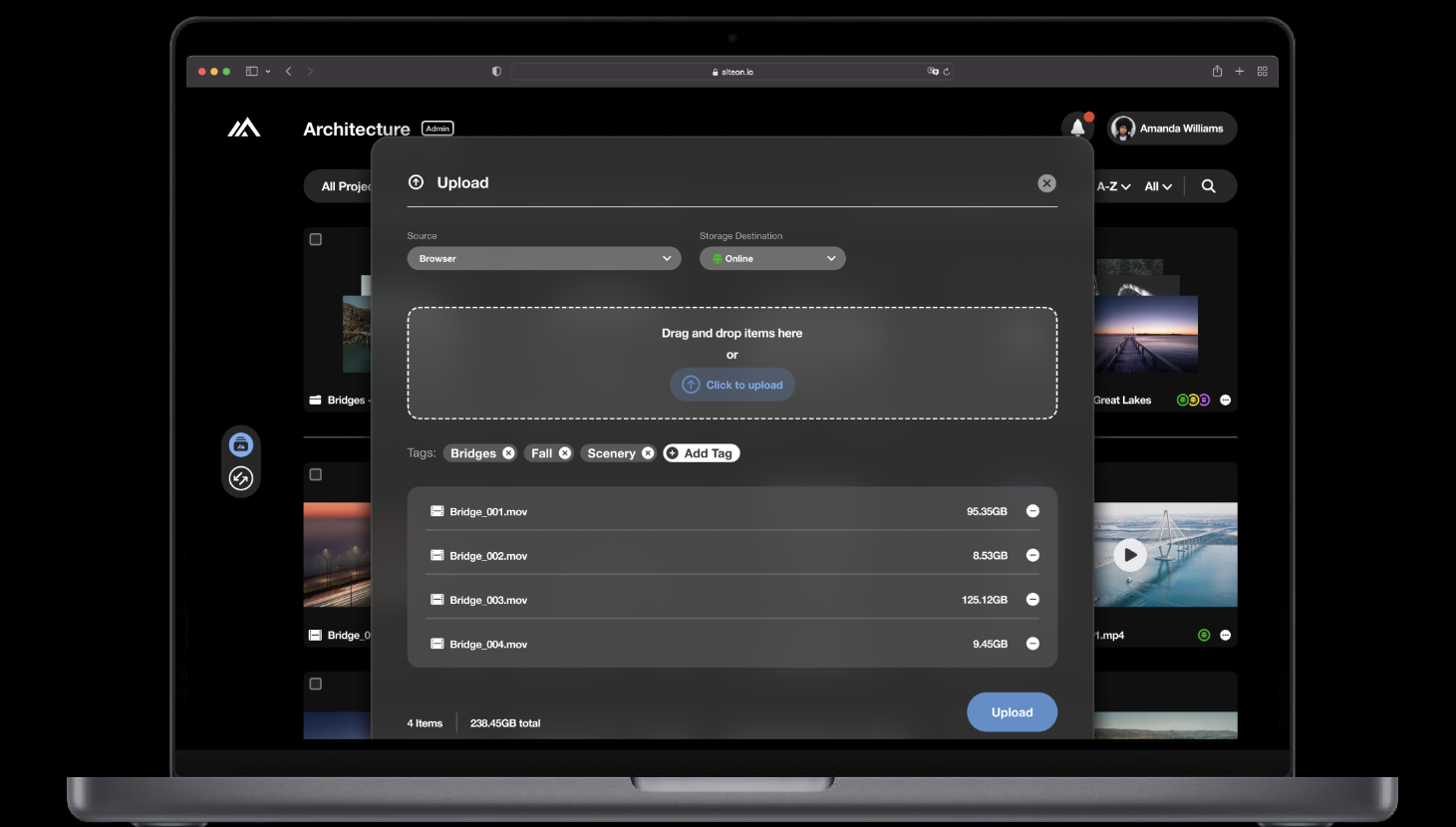
Task: Play the 1.mp4 bridge video
Action: coord(1130,555)
